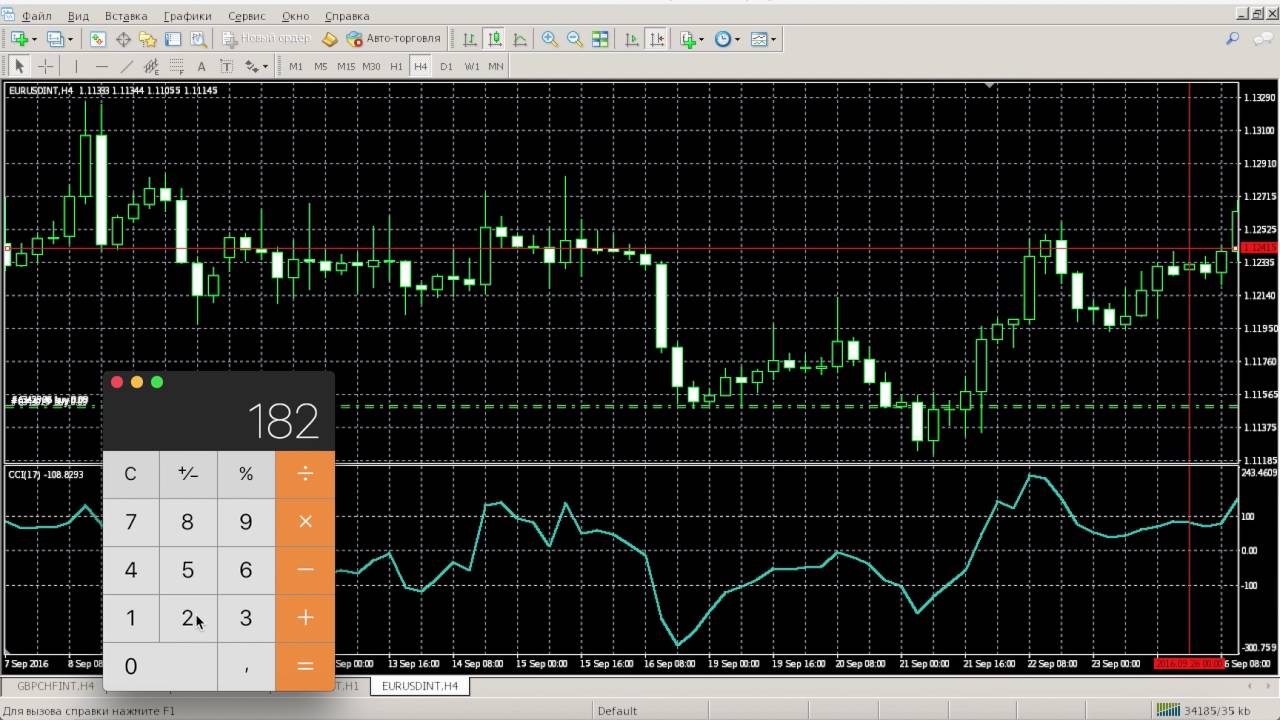Select the EURUSDINT,H4 chart tab
The height and width of the screenshot is (720, 1280).
coord(420,686)
